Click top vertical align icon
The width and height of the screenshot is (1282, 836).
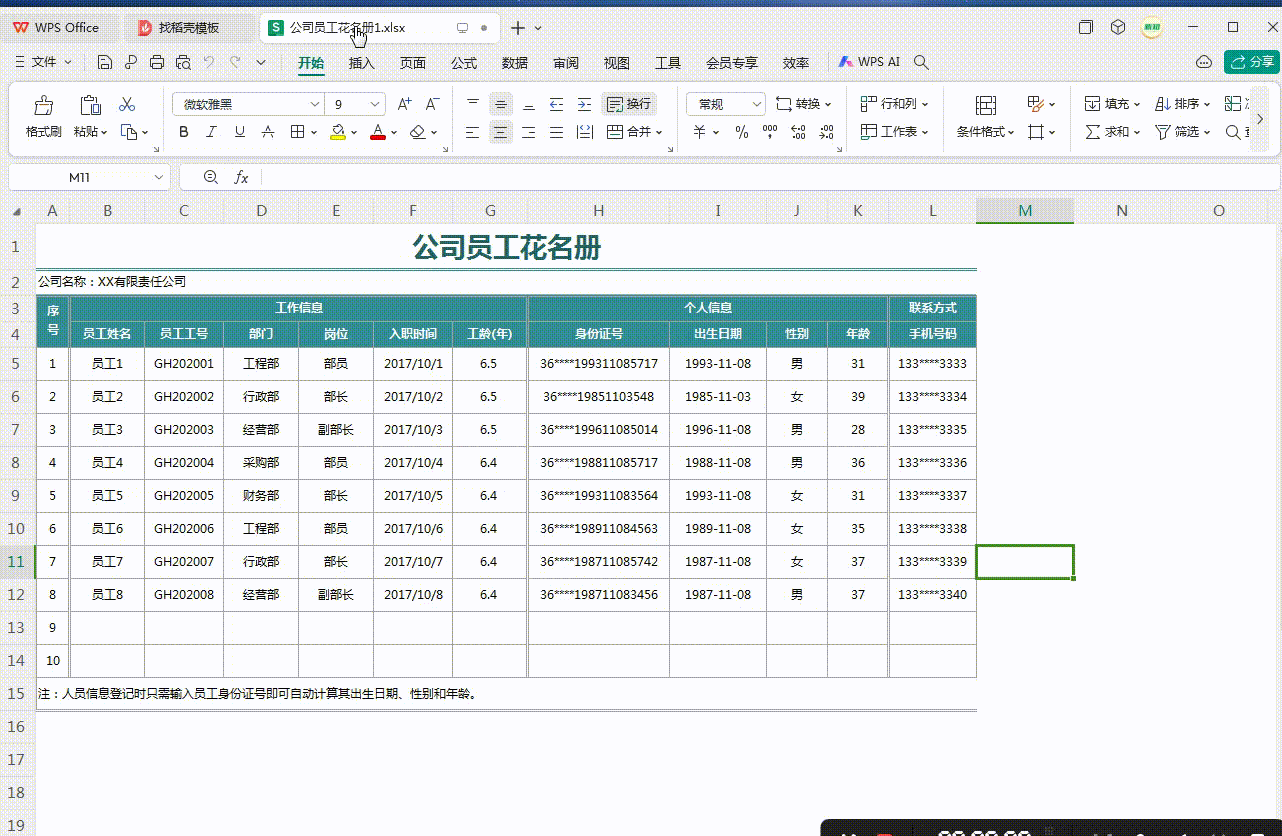[473, 104]
